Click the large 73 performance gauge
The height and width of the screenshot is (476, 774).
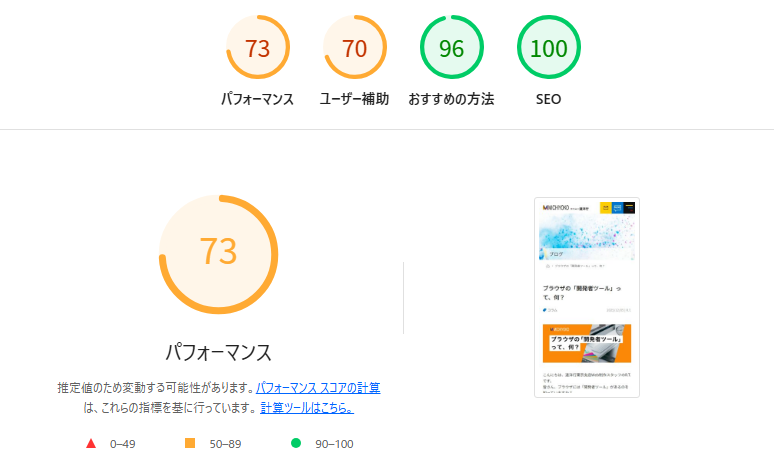point(218,251)
